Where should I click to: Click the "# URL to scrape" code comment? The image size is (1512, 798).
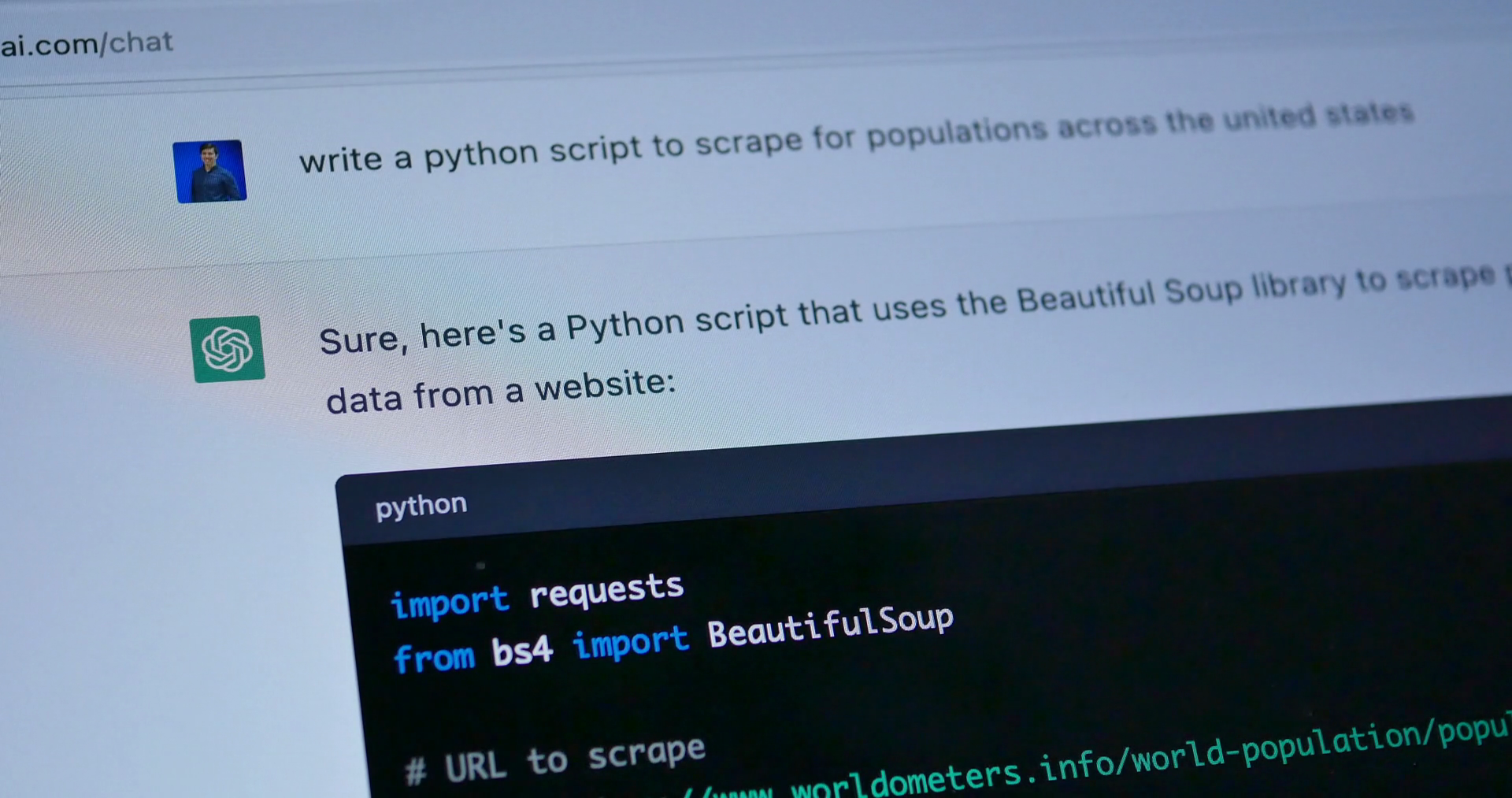(x=555, y=759)
